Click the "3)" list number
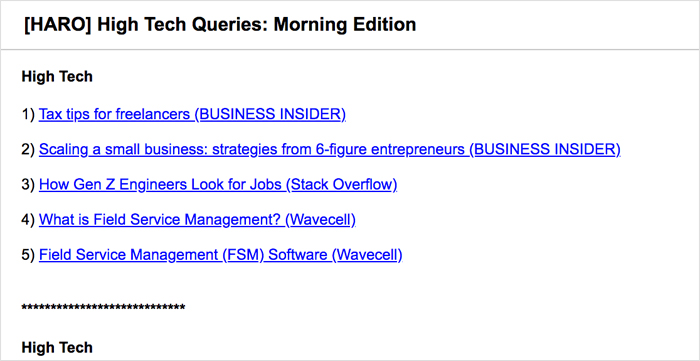700x361 pixels. point(28,185)
